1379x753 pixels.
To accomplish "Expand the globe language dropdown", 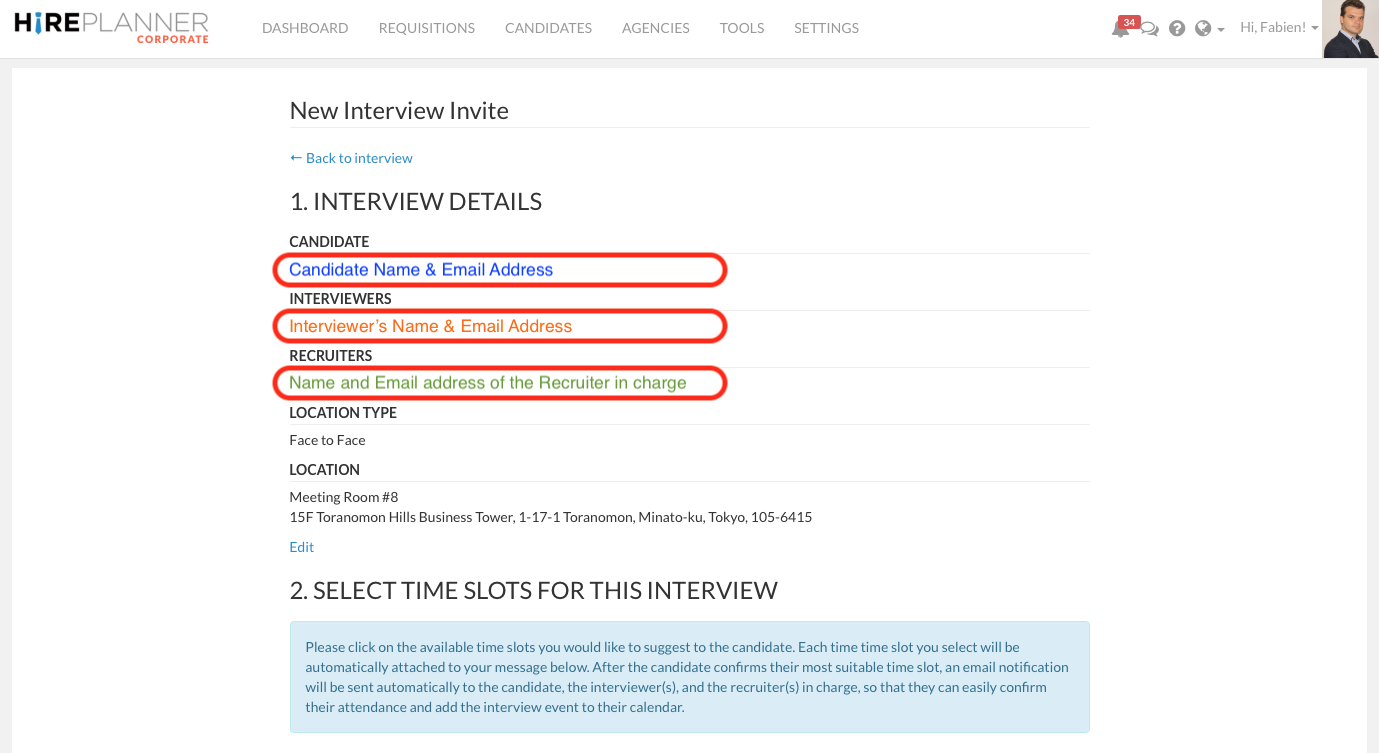I will (x=1209, y=29).
